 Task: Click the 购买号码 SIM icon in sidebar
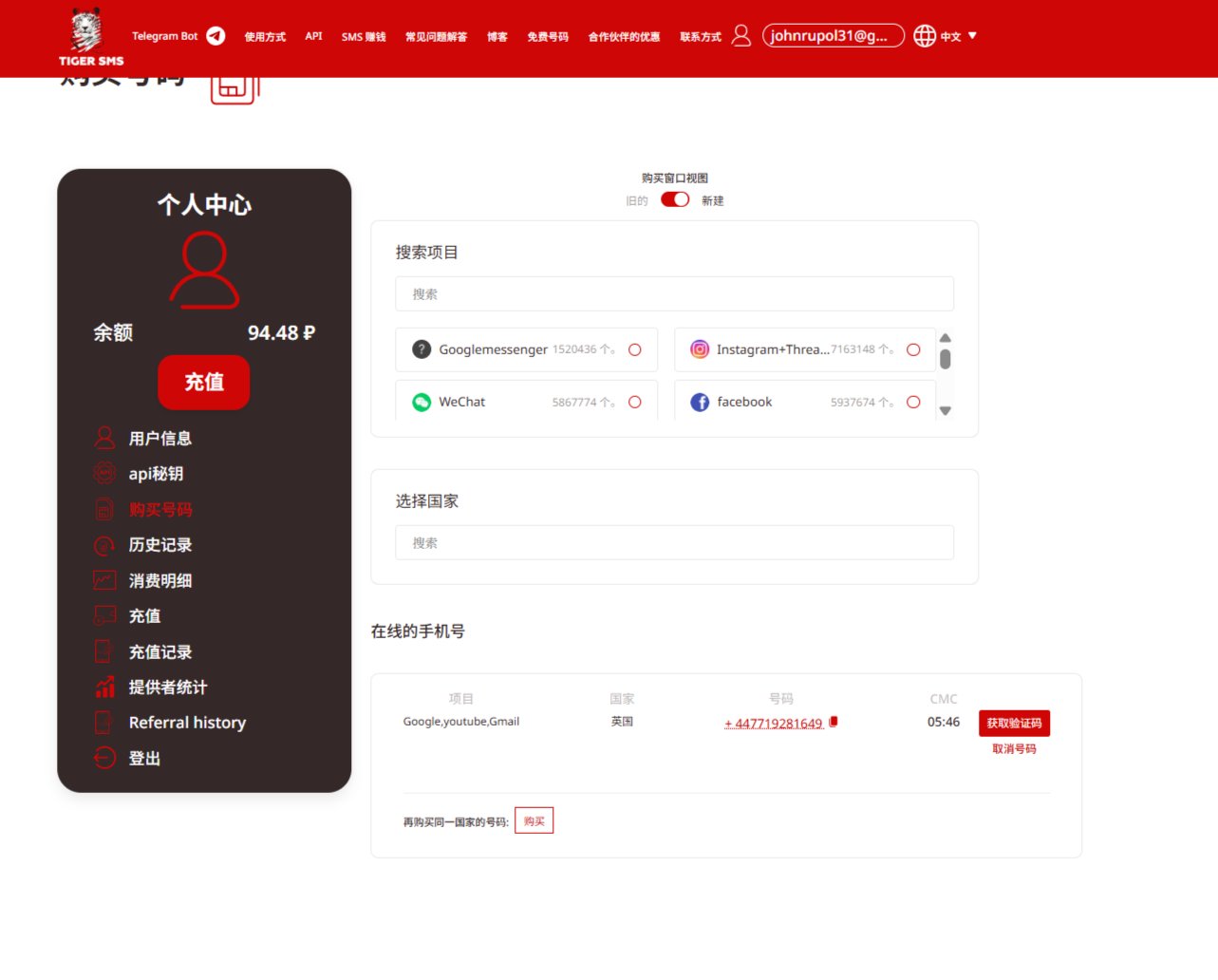point(104,509)
